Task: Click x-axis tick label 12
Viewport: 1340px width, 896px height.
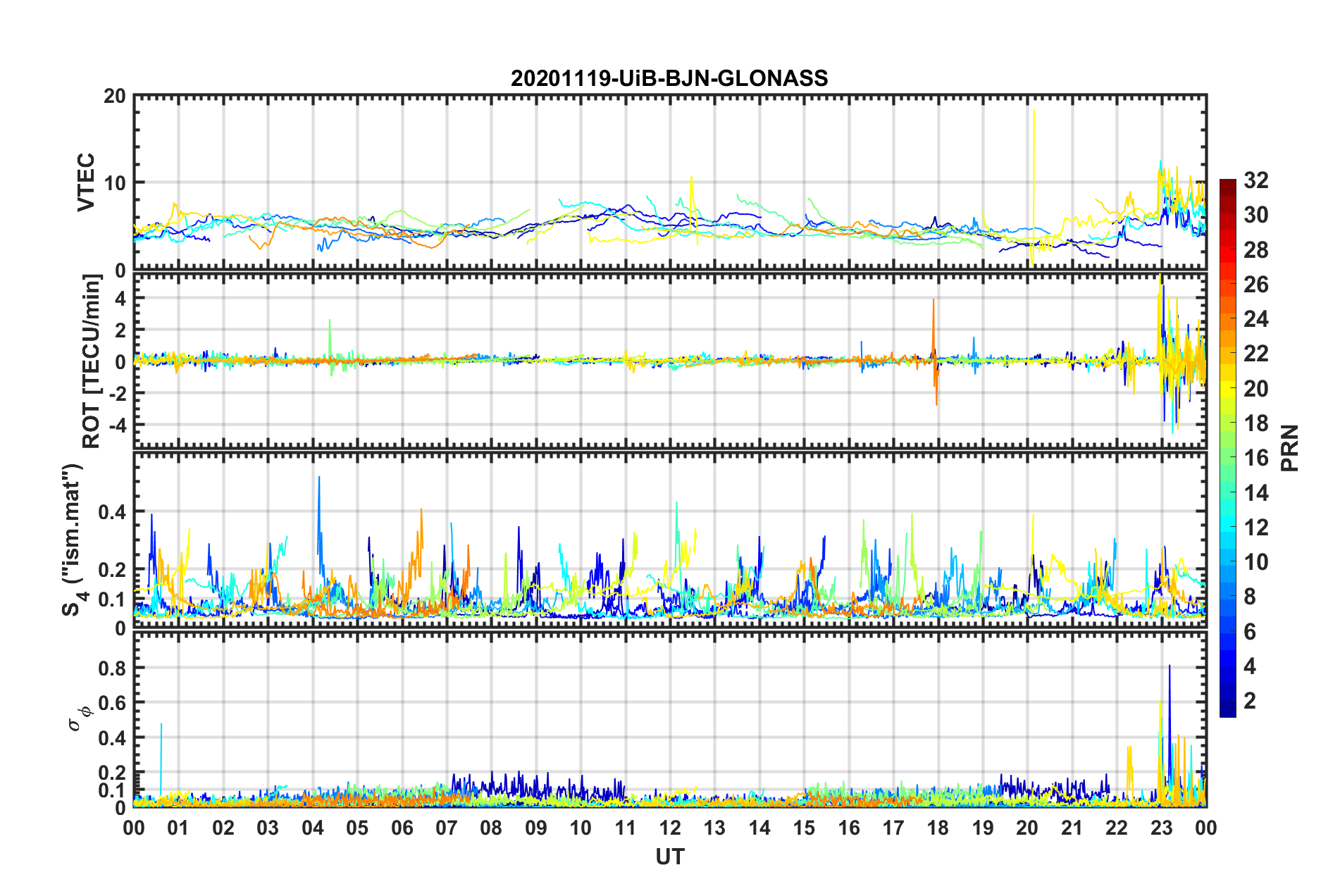Action: click(670, 828)
